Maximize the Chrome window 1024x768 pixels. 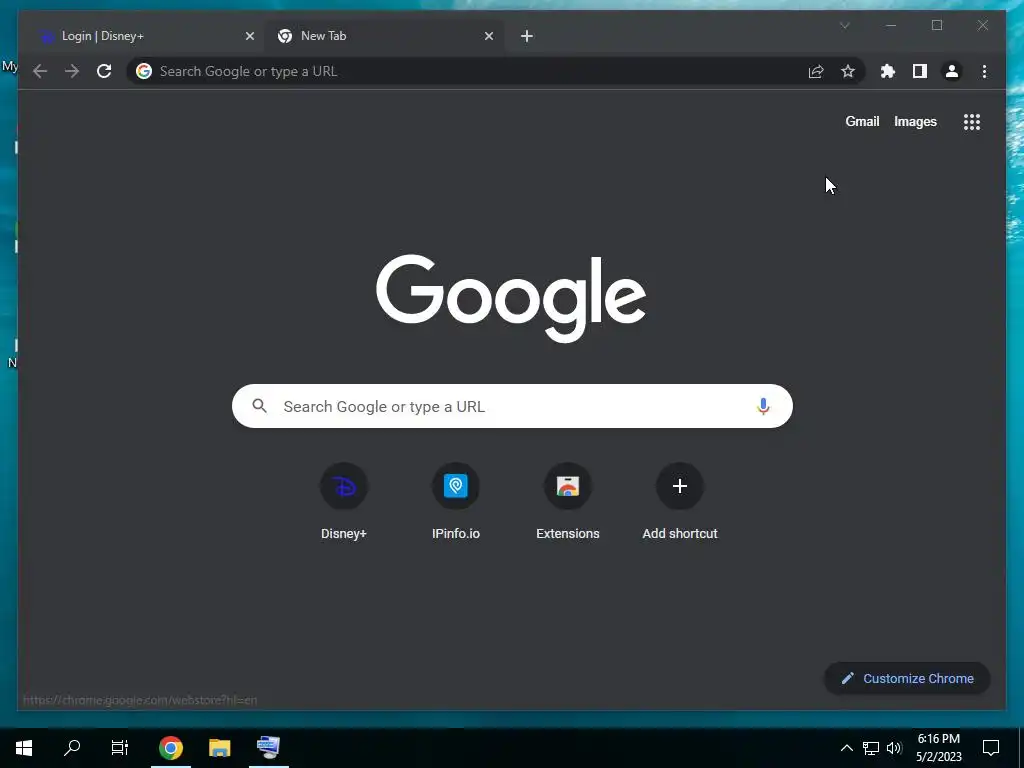click(936, 25)
